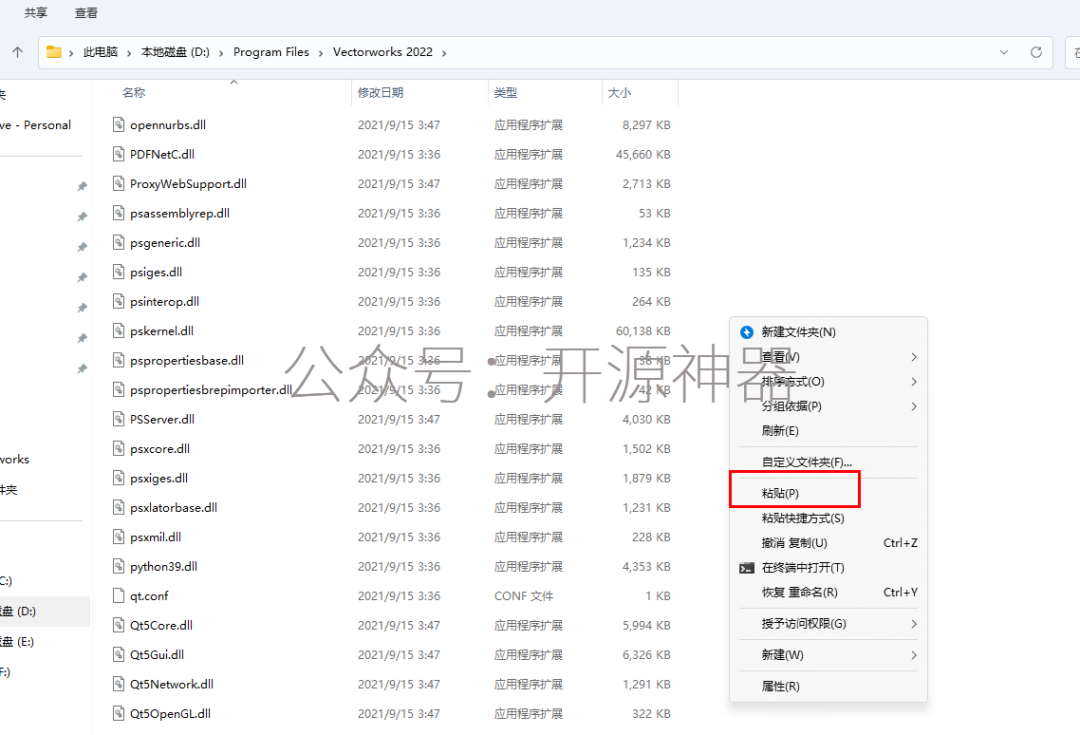Open the 查看(V) submenu arrow
The image size is (1080, 735).
point(914,357)
